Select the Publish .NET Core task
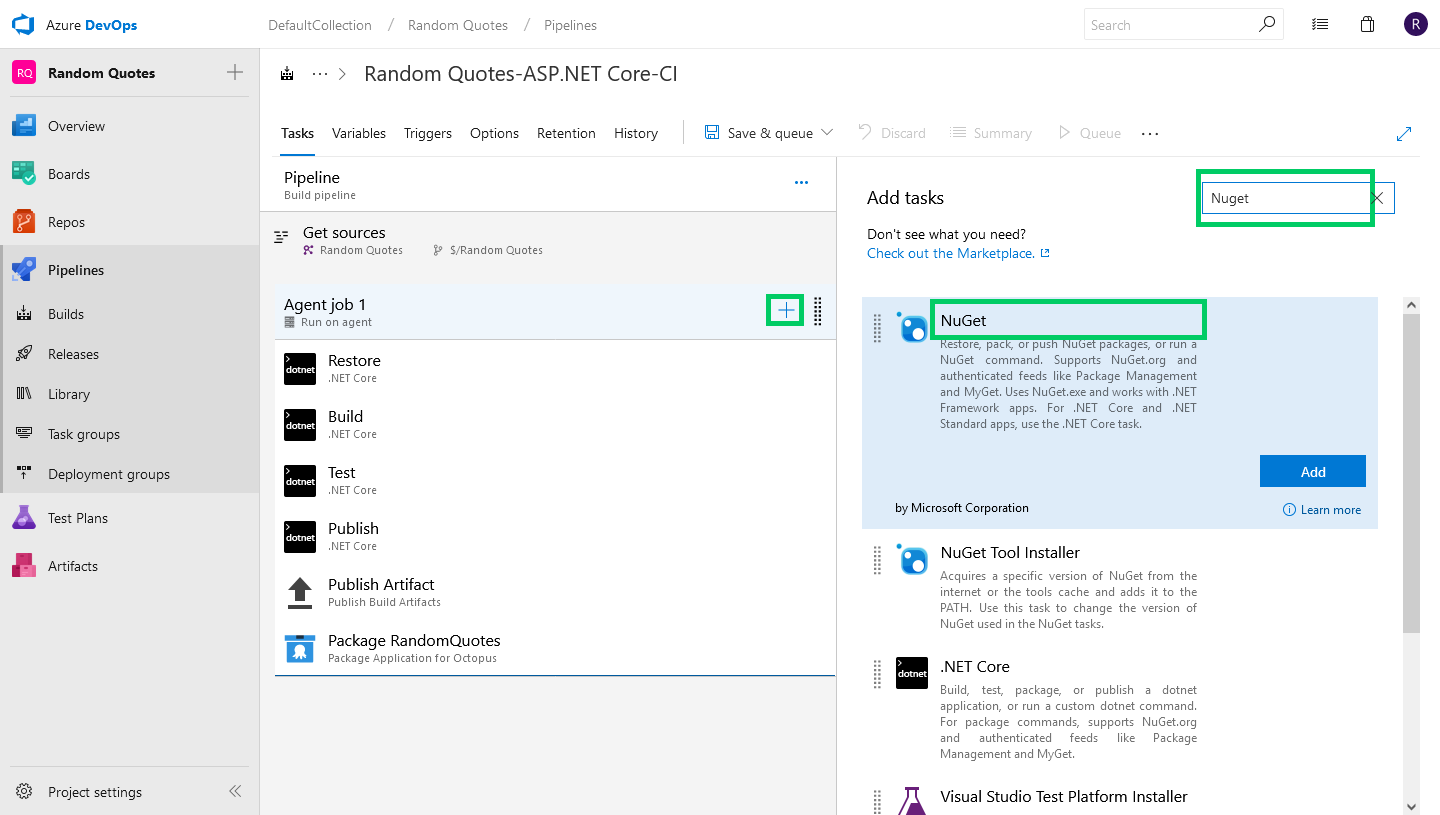Image resolution: width=1440 pixels, height=815 pixels. (555, 536)
